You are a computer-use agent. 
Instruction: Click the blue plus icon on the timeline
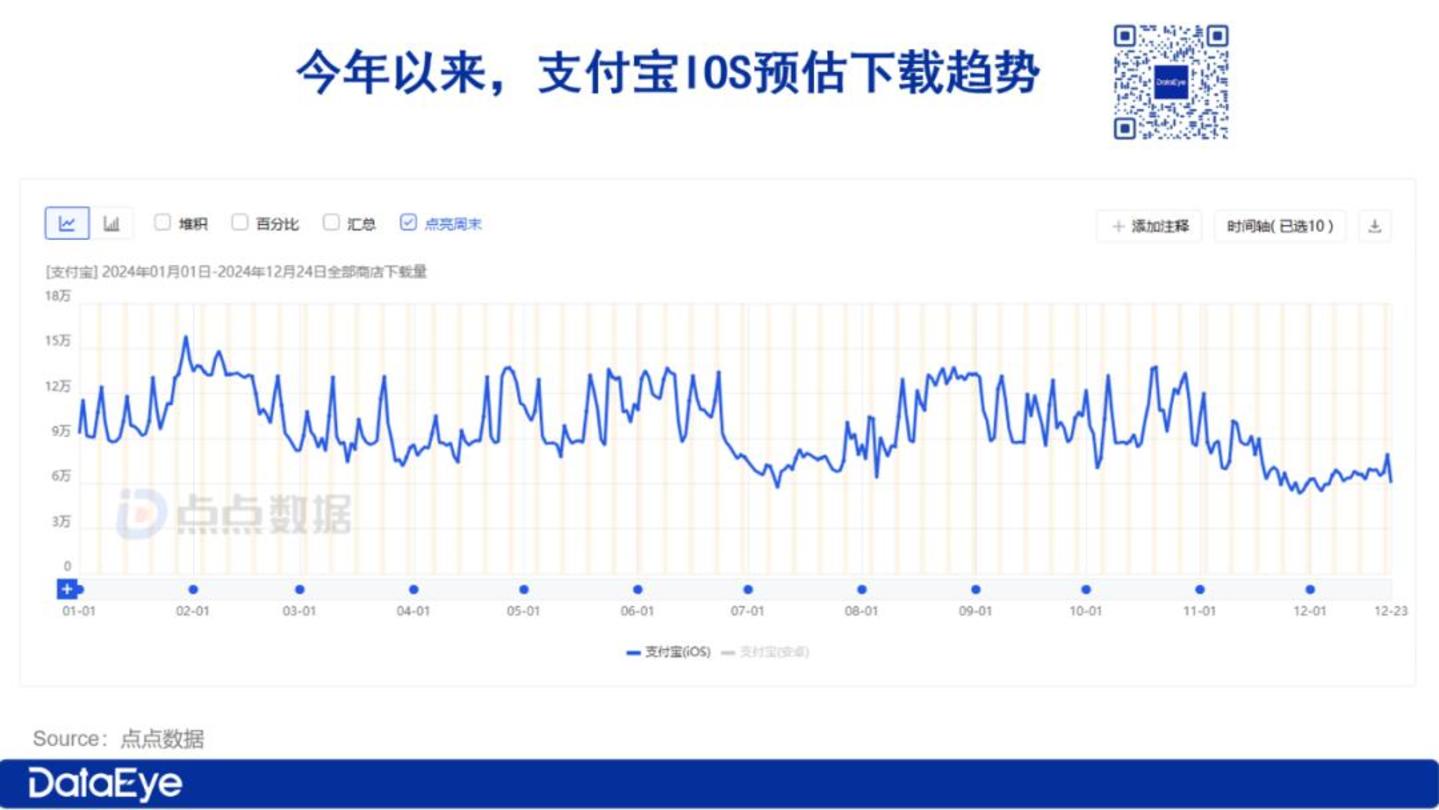[67, 590]
